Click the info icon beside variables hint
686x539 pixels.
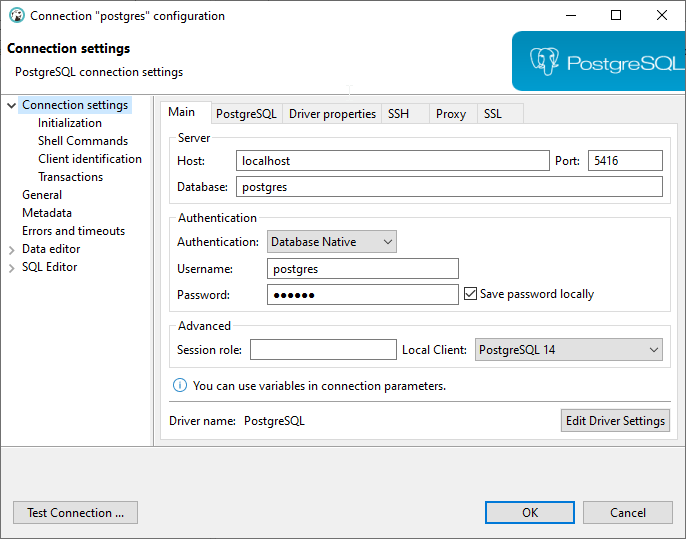(179, 385)
